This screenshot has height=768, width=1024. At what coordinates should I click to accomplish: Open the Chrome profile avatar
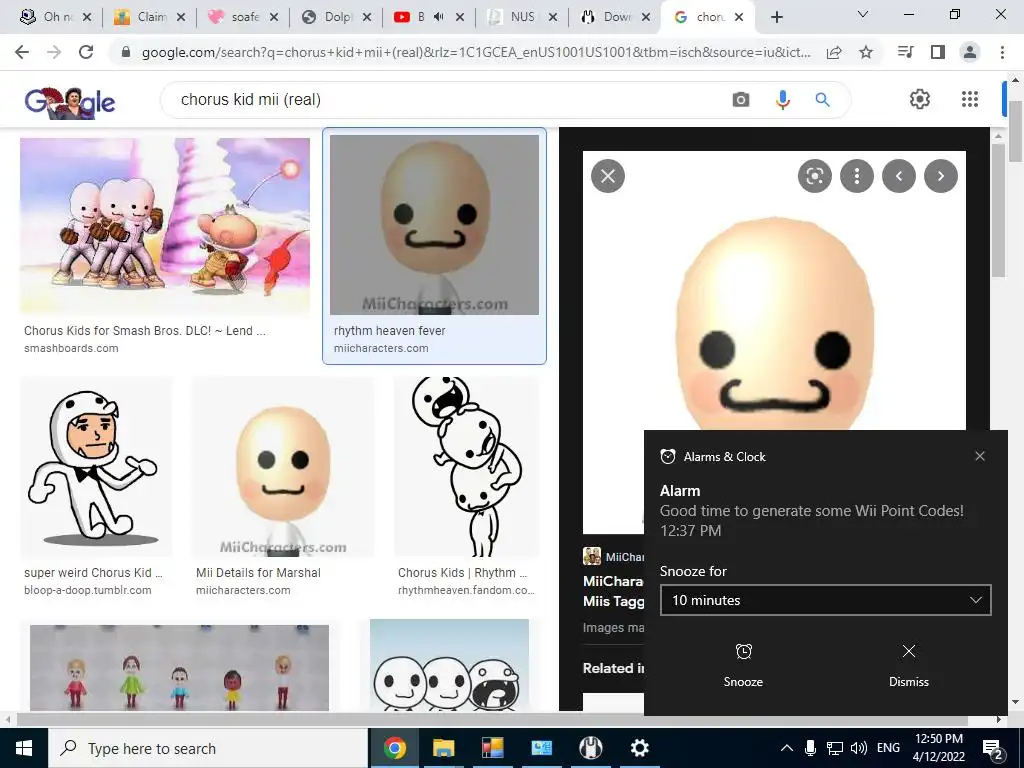pyautogui.click(x=970, y=52)
